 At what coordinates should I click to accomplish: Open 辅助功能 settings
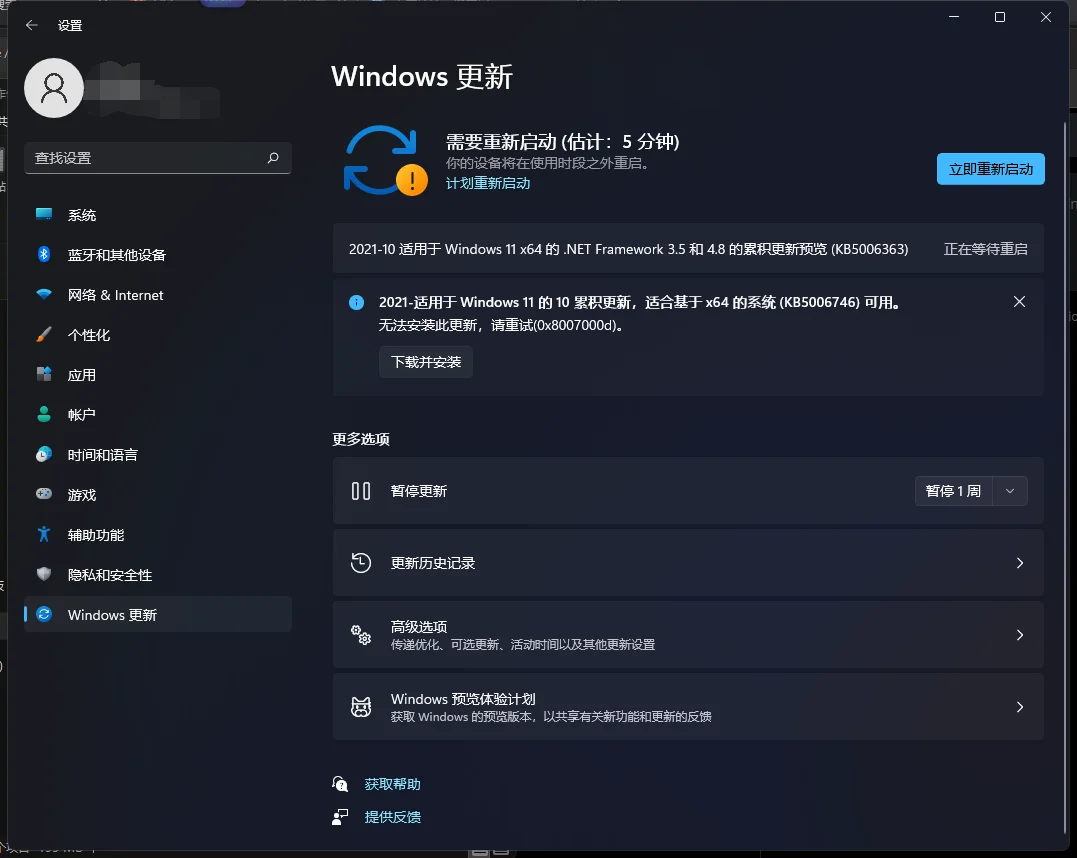tap(158, 534)
